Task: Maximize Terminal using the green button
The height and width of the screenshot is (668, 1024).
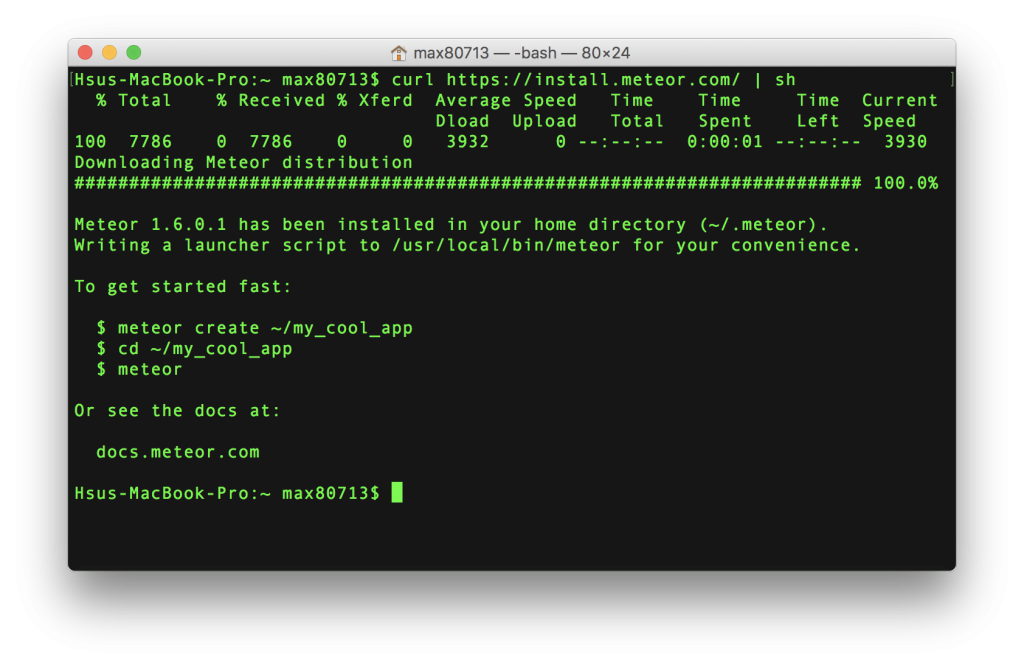Action: [x=133, y=52]
